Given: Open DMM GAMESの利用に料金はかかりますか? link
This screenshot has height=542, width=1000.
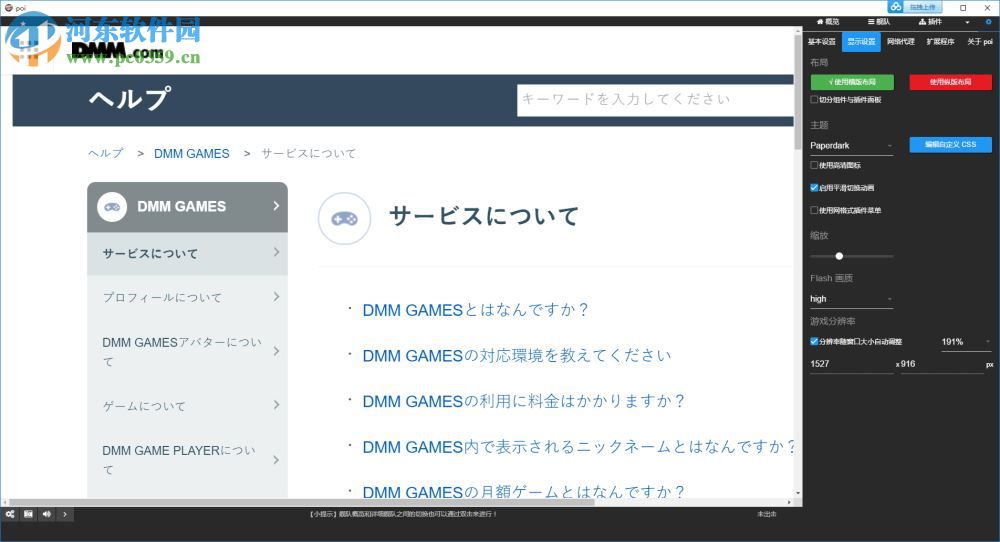Looking at the screenshot, I should (x=524, y=401).
